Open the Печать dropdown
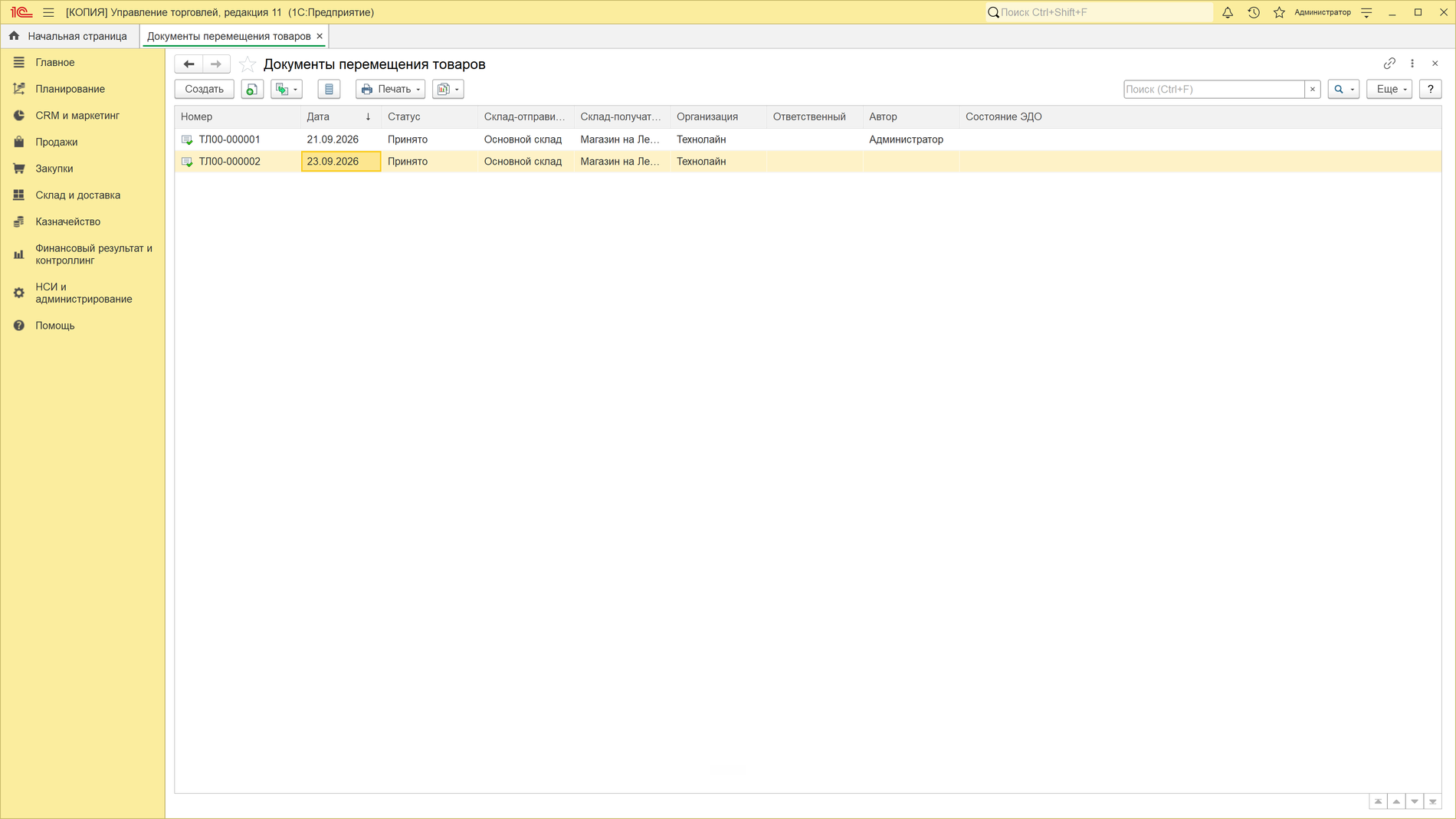Screen dimensions: 1456x819 point(390,89)
